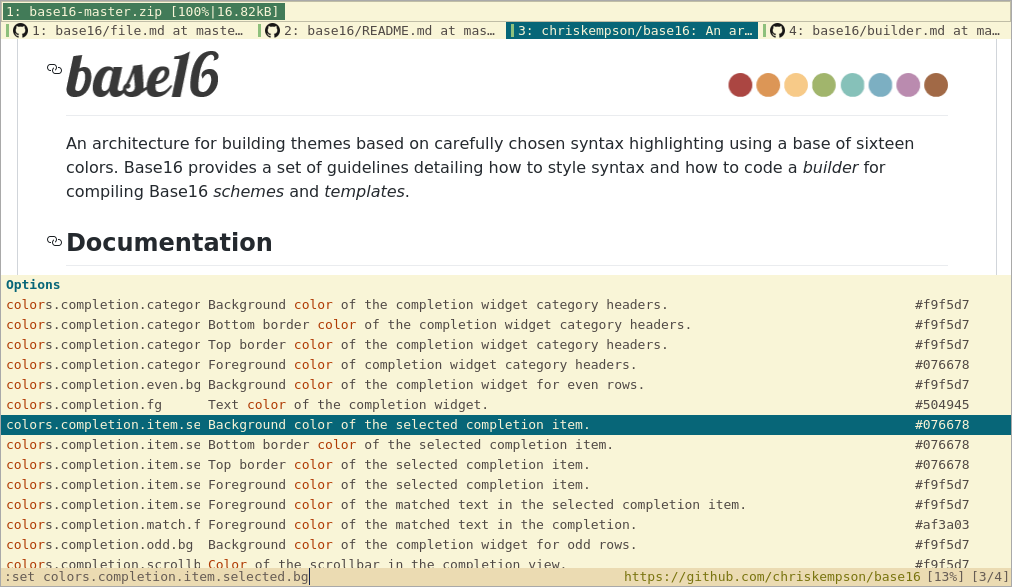Click GitHub favicon on base16/README.md tab
This screenshot has width=1012, height=587.
click(x=272, y=31)
